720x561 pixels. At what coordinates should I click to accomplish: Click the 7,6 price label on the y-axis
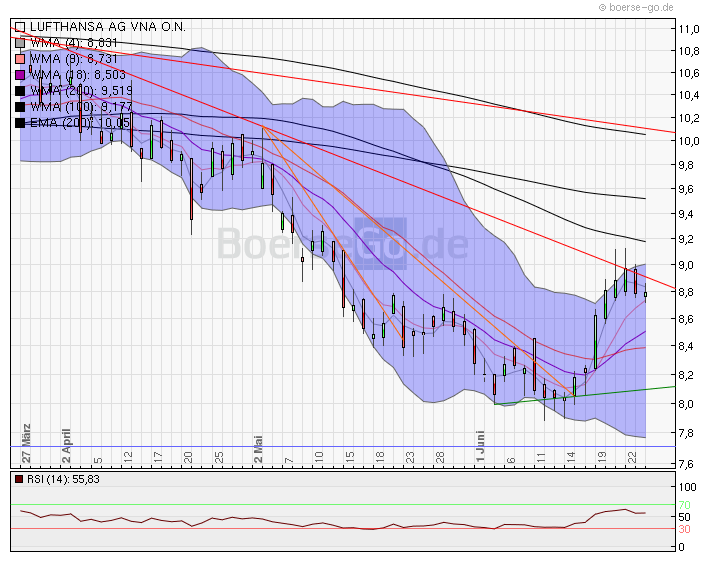(687, 464)
